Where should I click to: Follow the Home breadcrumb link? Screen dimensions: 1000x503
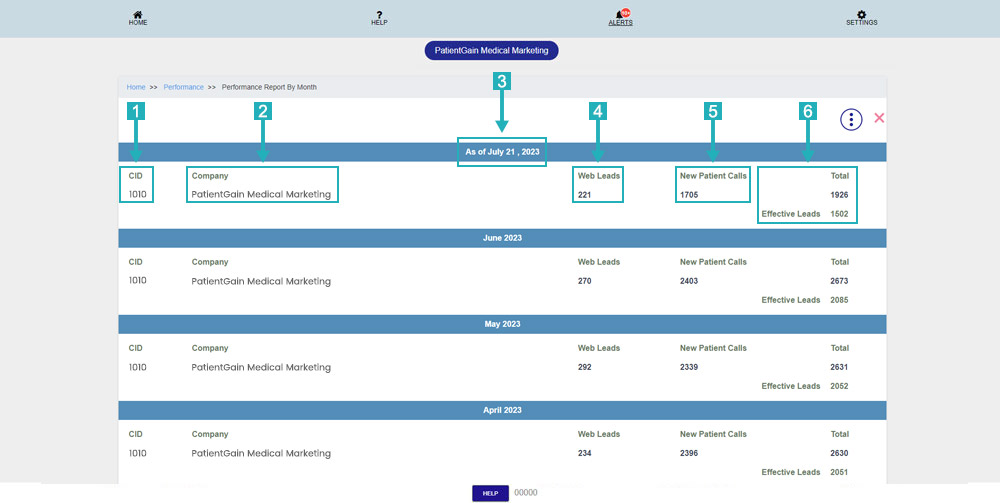135,87
